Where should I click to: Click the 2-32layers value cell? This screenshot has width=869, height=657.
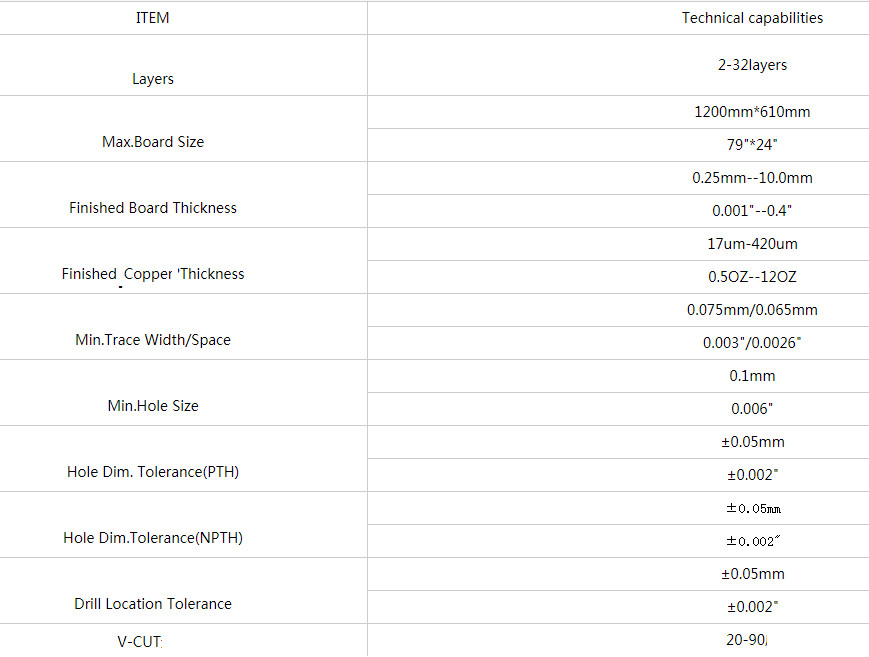tap(752, 65)
